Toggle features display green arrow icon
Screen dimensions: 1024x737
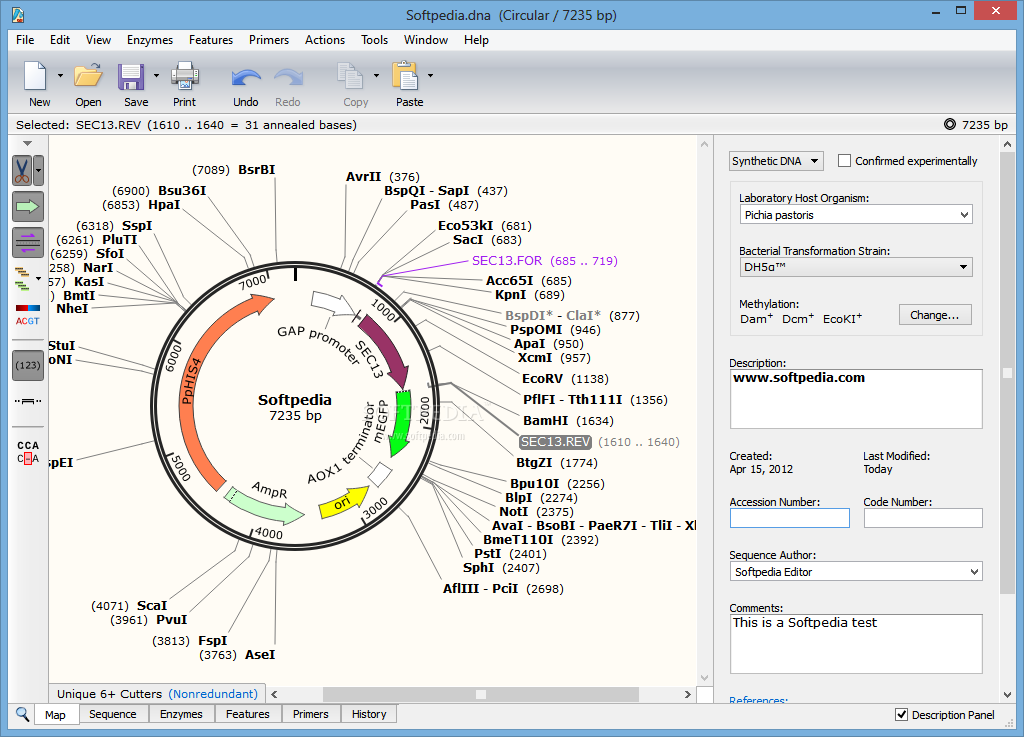coord(27,207)
